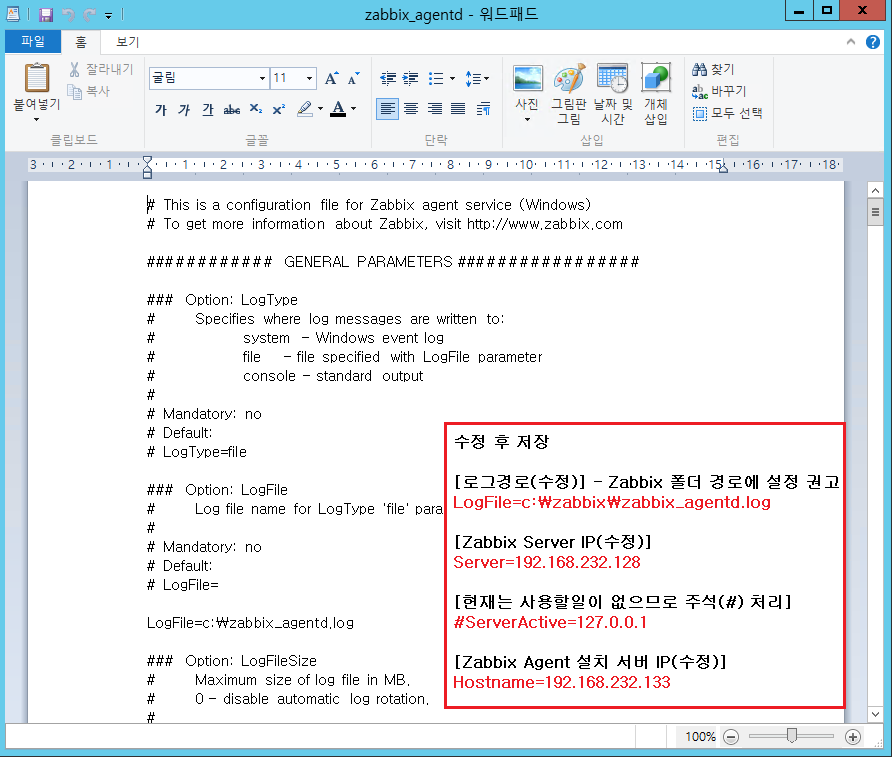Click the paragraph settings icon
The width and height of the screenshot is (892, 757).
point(483,109)
